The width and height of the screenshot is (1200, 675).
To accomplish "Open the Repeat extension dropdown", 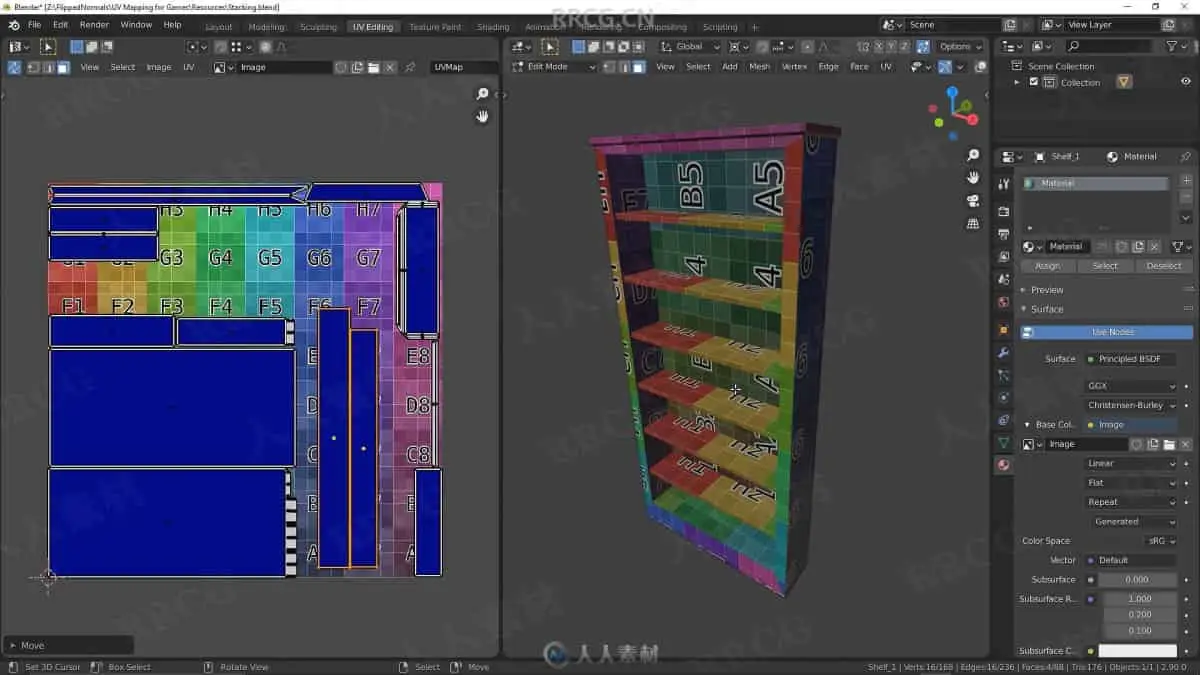I will pos(1131,502).
